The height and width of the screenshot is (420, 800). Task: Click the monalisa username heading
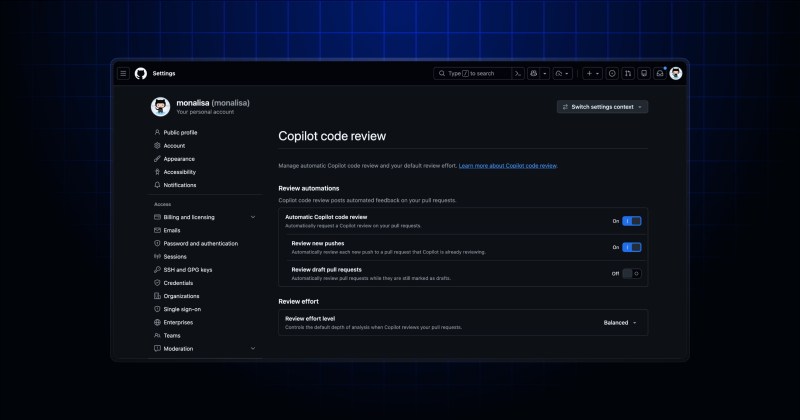[213, 103]
